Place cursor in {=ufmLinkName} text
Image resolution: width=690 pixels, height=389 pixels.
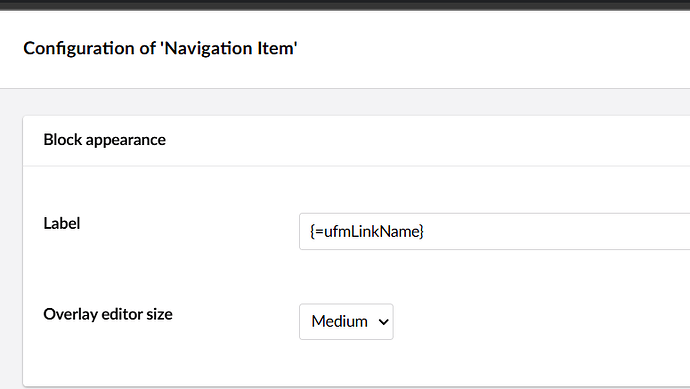(x=367, y=231)
